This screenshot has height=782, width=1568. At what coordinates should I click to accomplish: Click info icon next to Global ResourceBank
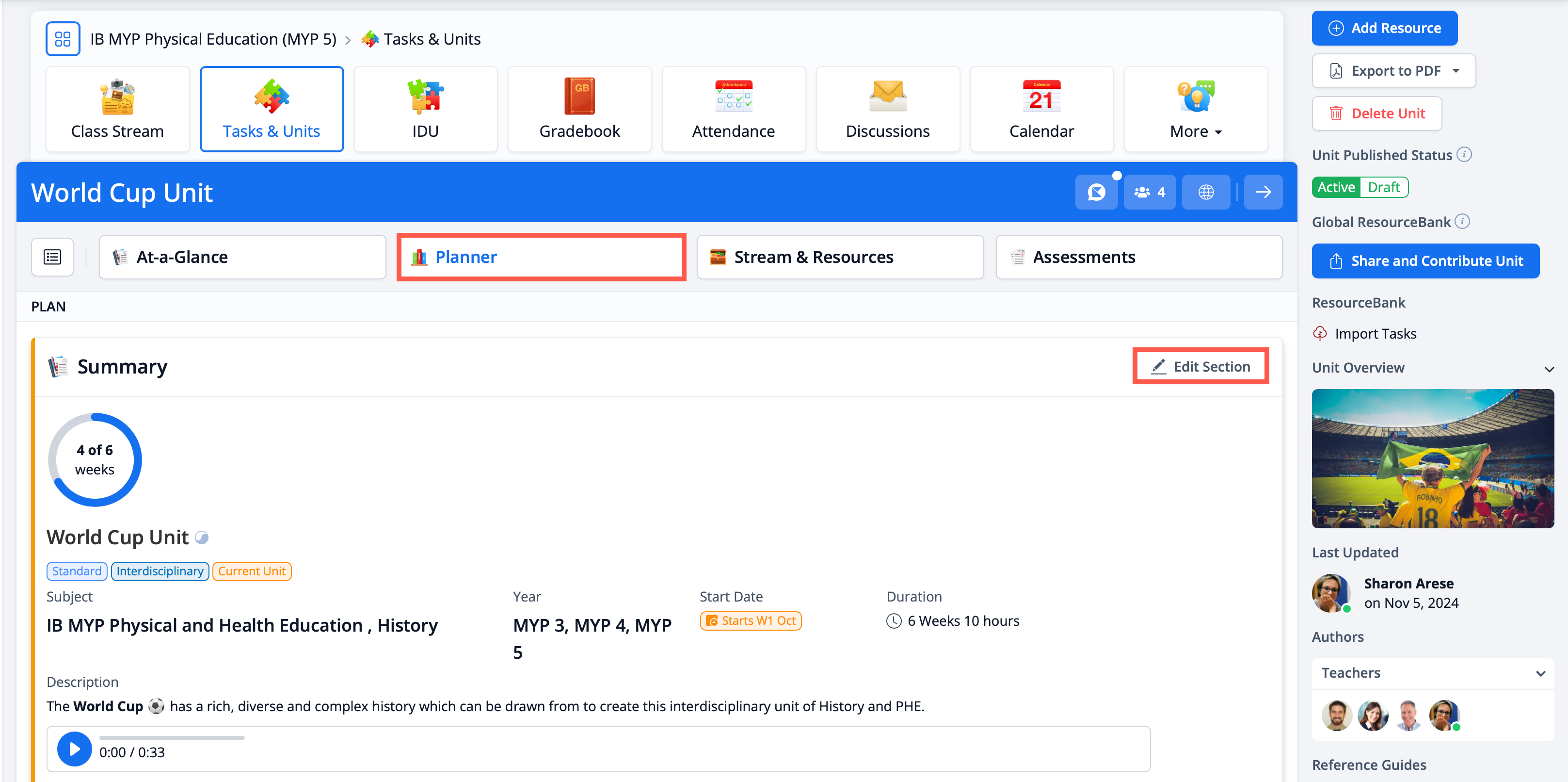click(1462, 222)
